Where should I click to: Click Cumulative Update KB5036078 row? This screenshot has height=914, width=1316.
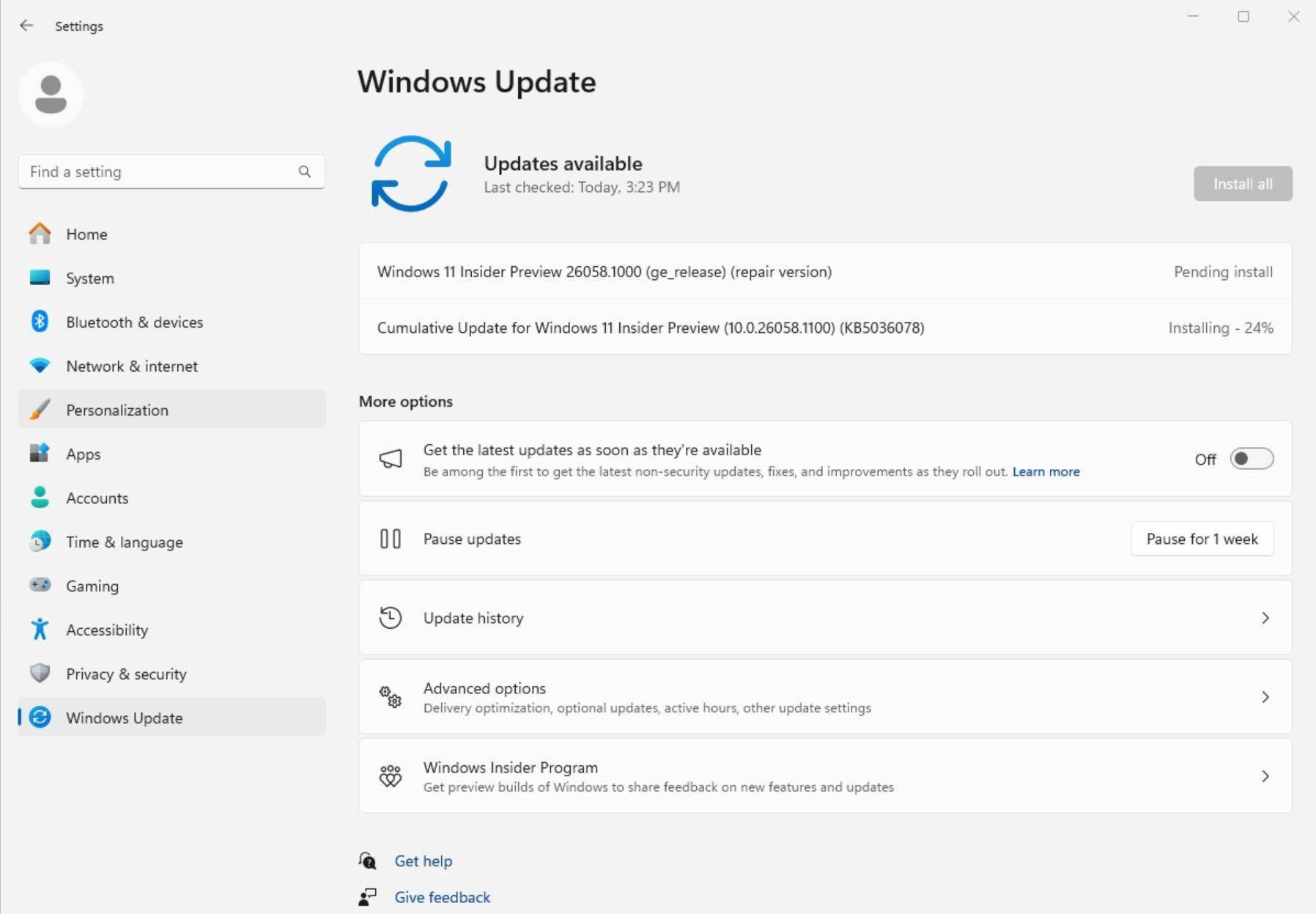coord(825,328)
